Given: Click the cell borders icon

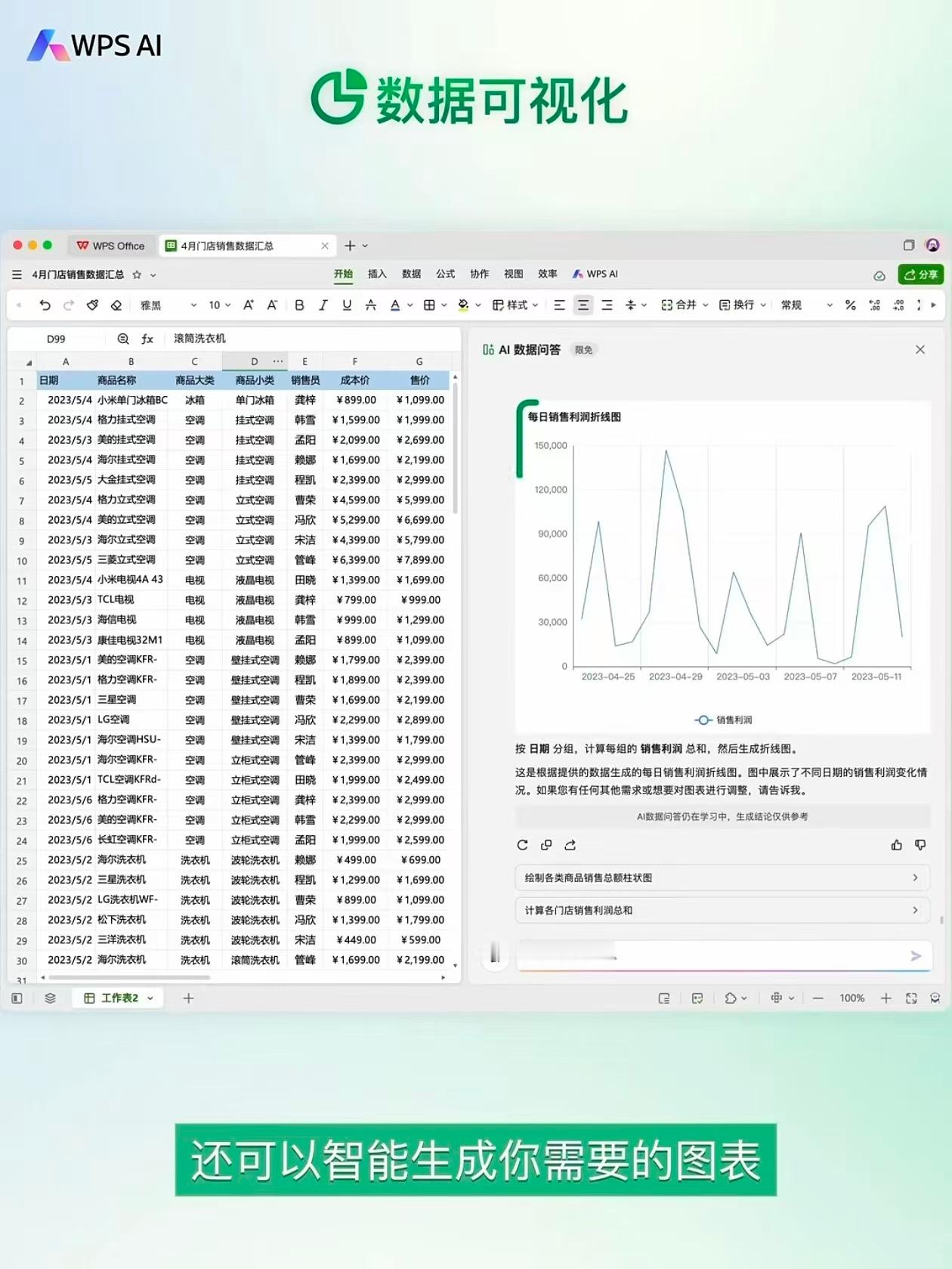Looking at the screenshot, I should click(x=429, y=305).
